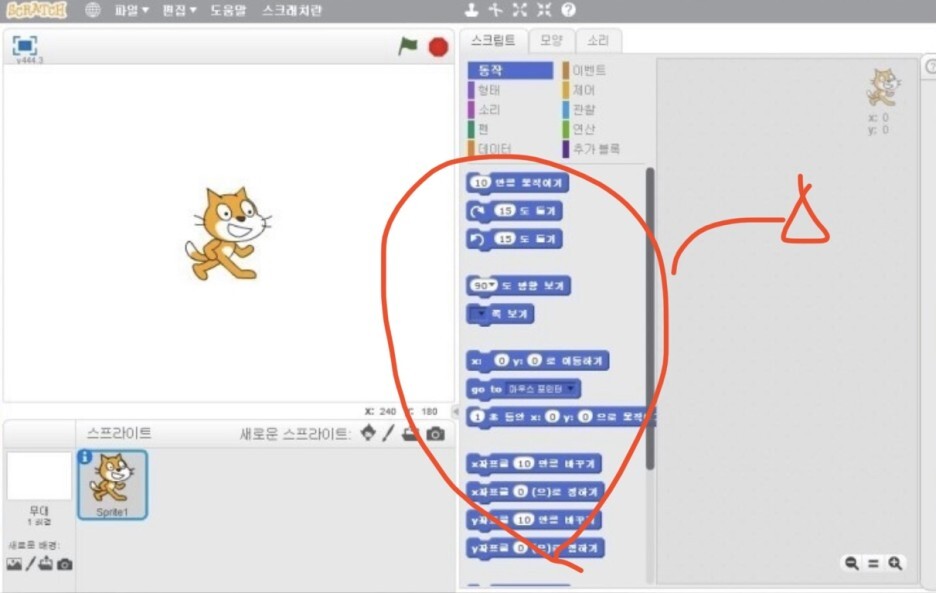Reset scripts area zoom
This screenshot has width=936, height=593.
(x=873, y=563)
